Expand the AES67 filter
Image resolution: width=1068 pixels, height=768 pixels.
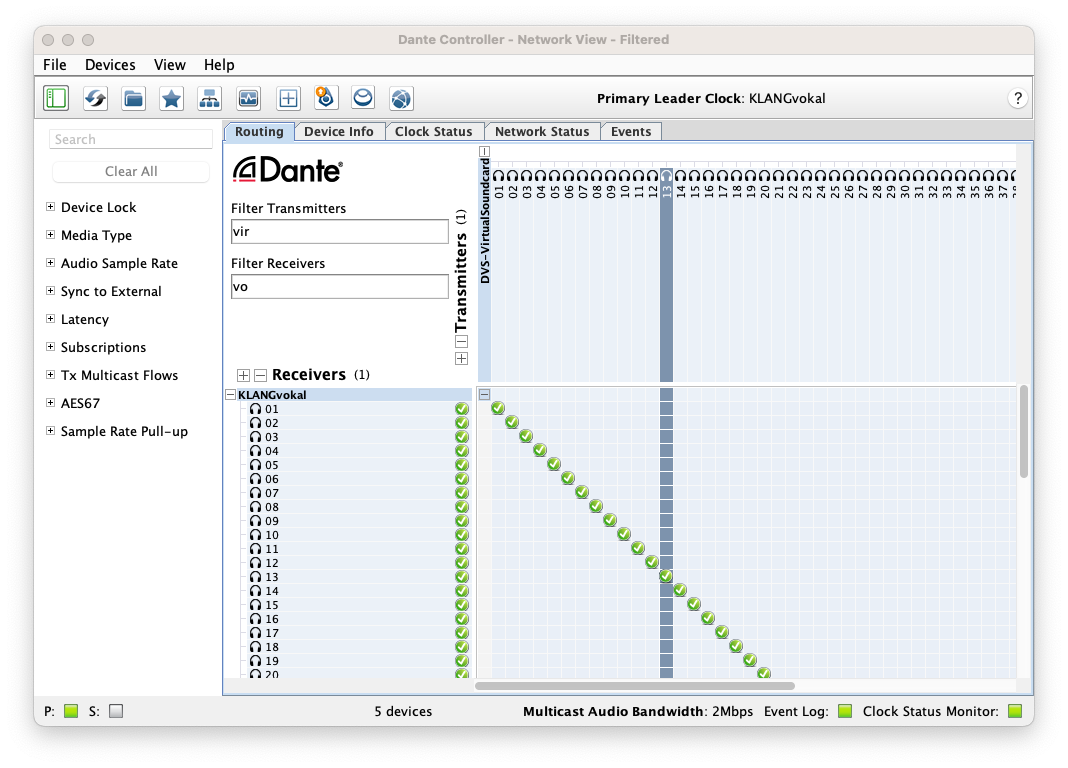50,402
